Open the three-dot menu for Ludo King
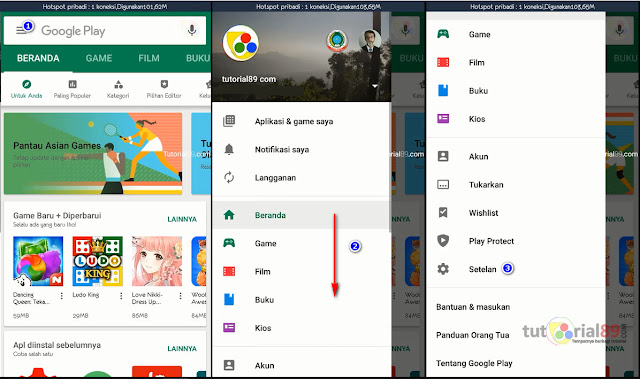This screenshot has height=379, width=640. (x=121, y=296)
